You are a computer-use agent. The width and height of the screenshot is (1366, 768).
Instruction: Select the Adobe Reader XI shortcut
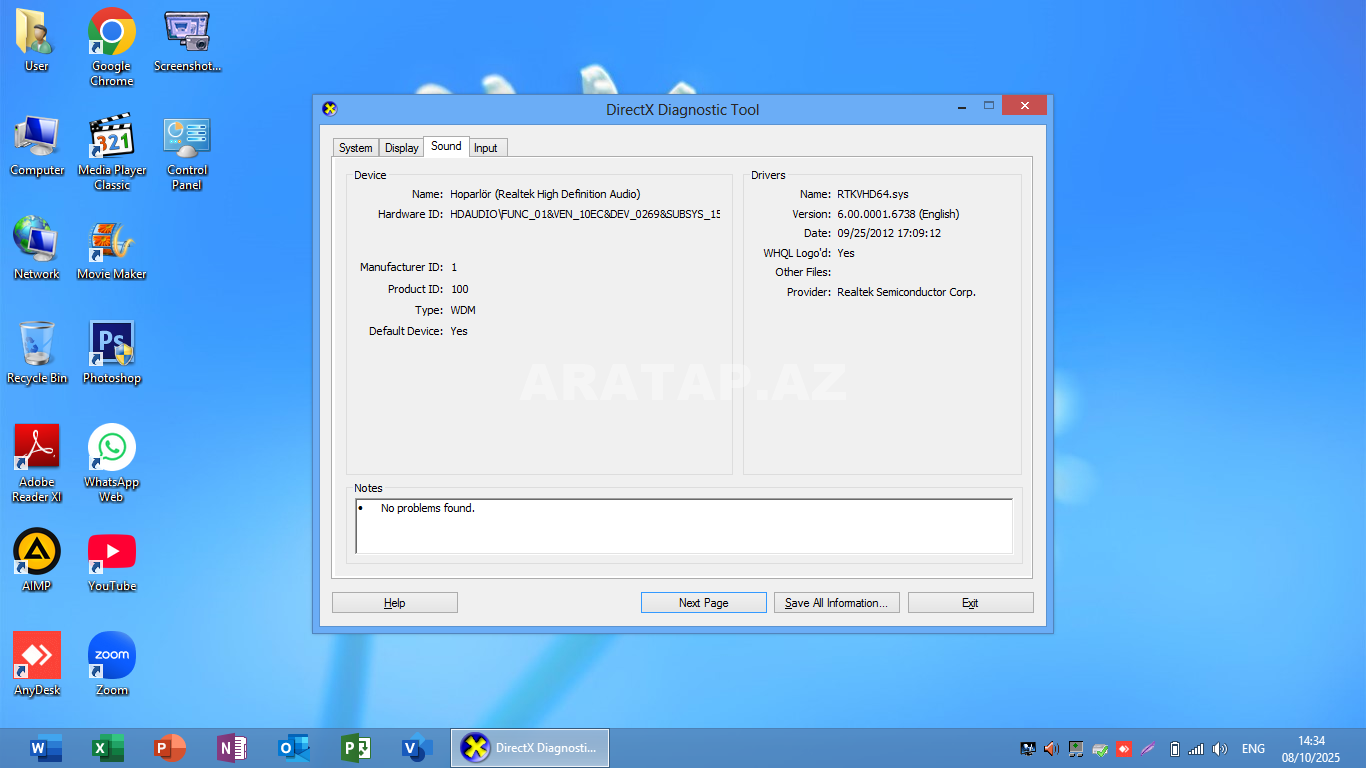pyautogui.click(x=37, y=463)
